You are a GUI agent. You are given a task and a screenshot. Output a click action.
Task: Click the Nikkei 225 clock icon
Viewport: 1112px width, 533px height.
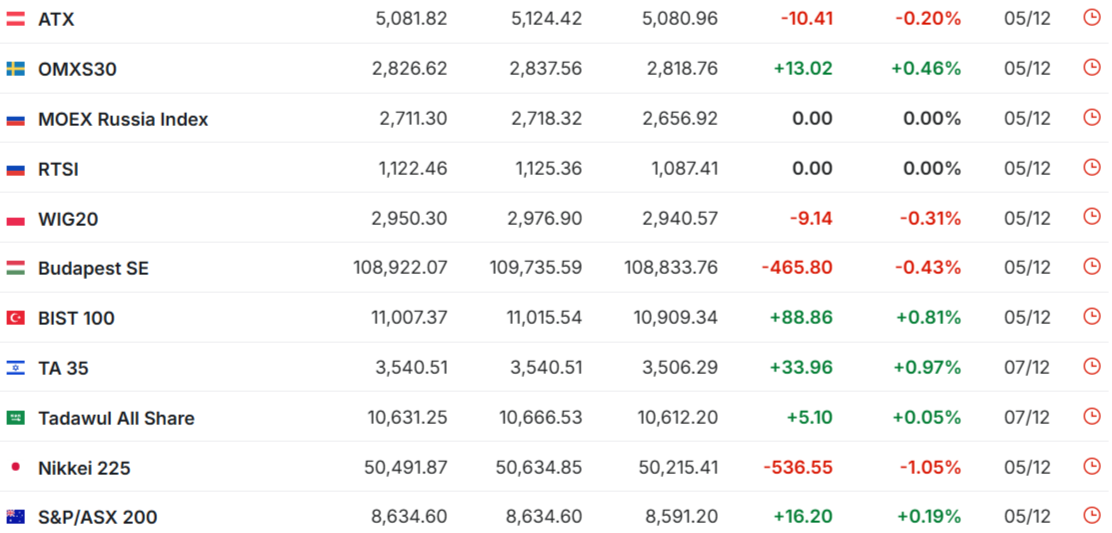pyautogui.click(x=1091, y=467)
